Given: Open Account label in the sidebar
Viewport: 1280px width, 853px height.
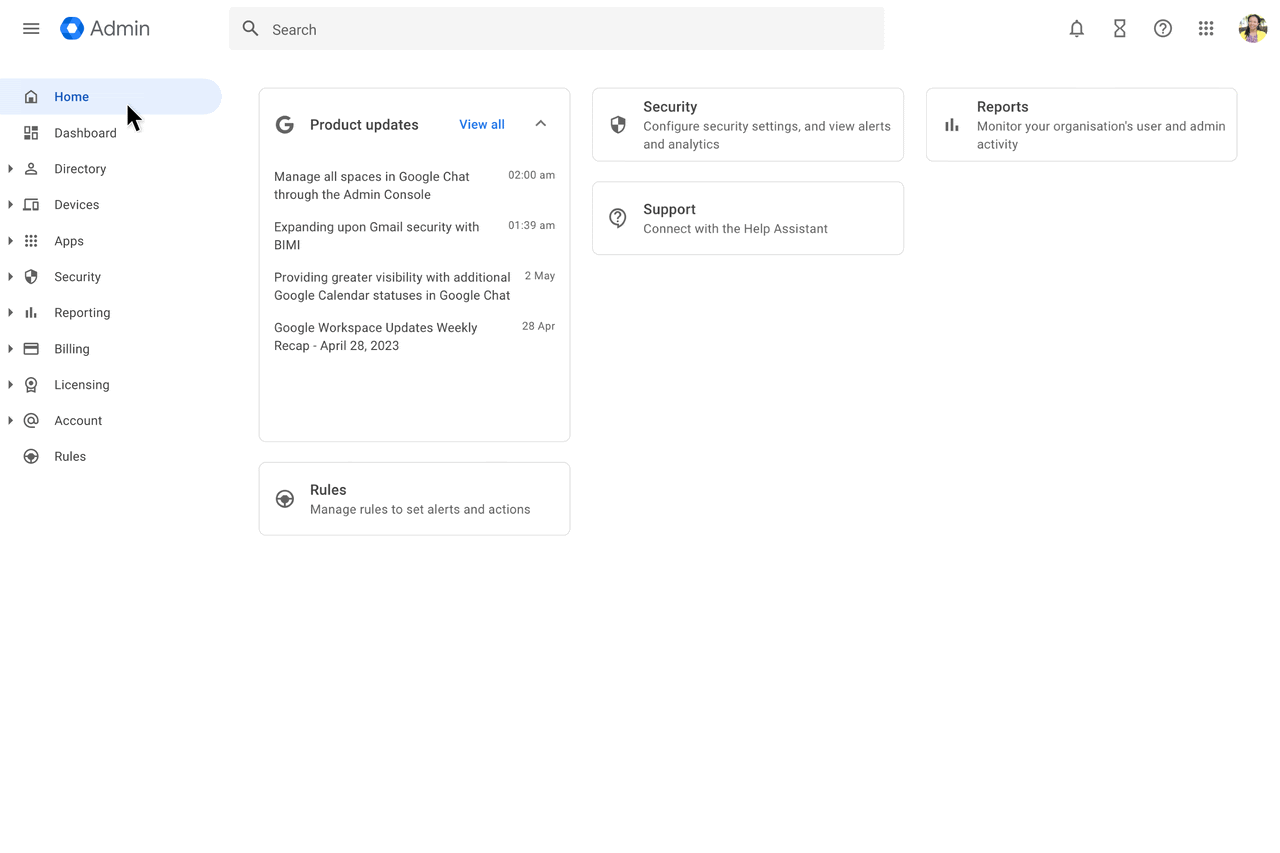Looking at the screenshot, I should click(78, 421).
